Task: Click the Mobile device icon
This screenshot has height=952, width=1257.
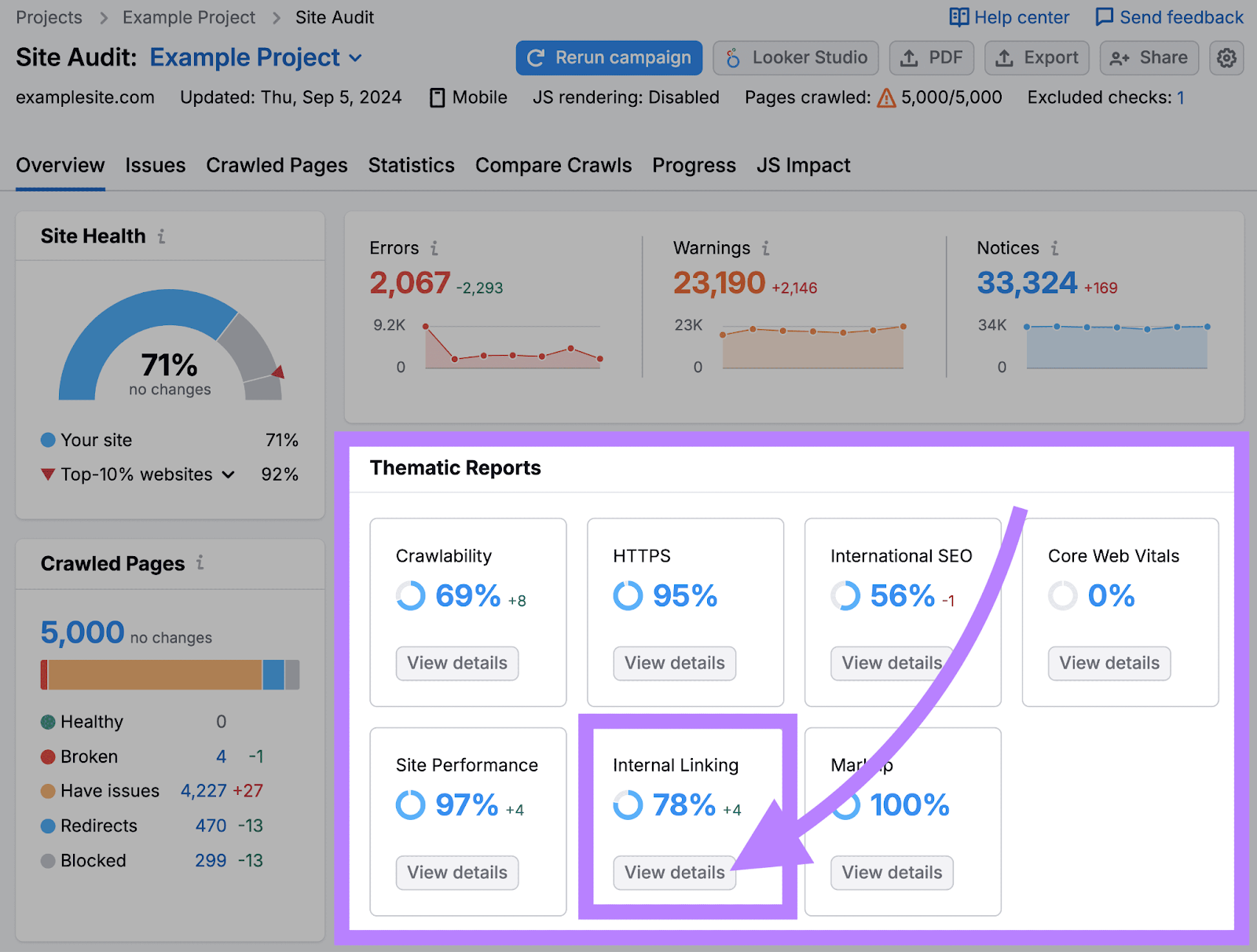Action: tap(438, 97)
